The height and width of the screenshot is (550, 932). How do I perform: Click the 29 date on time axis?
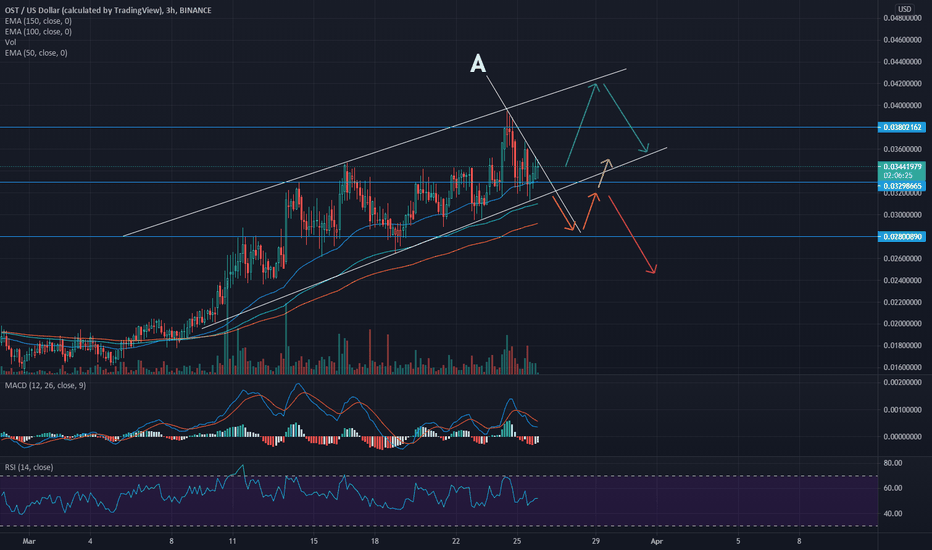pyautogui.click(x=596, y=541)
